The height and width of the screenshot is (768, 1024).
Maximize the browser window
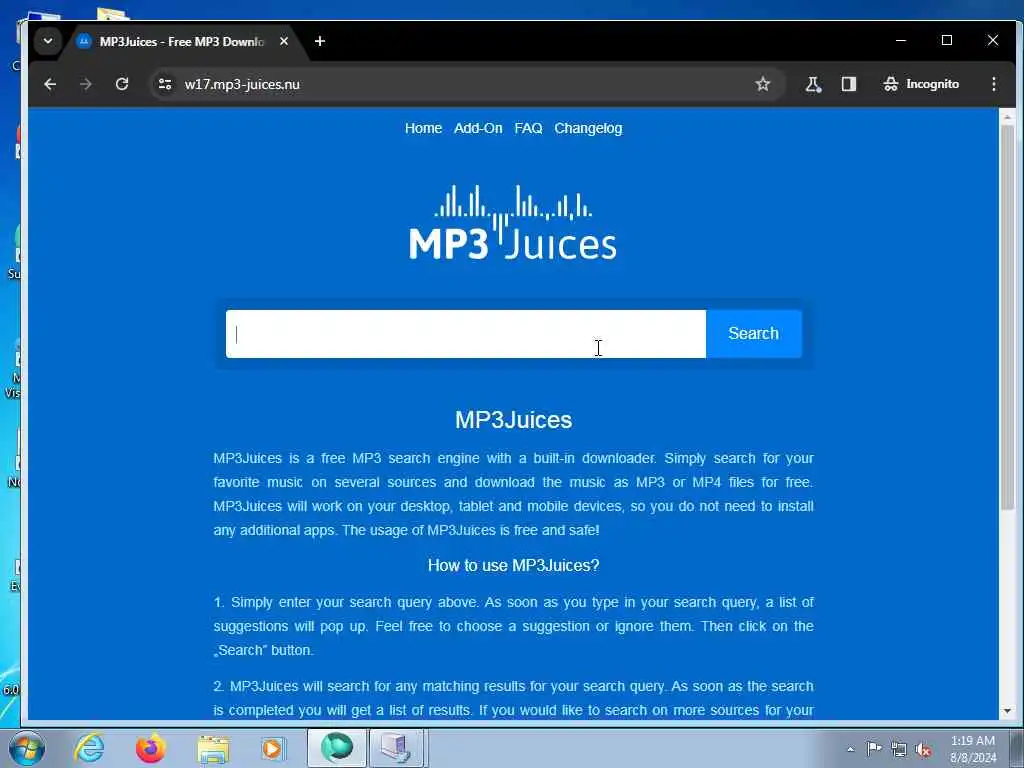click(947, 40)
